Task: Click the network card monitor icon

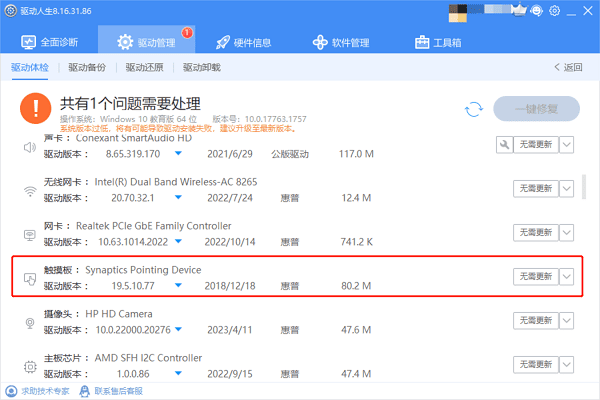Action: (30, 235)
